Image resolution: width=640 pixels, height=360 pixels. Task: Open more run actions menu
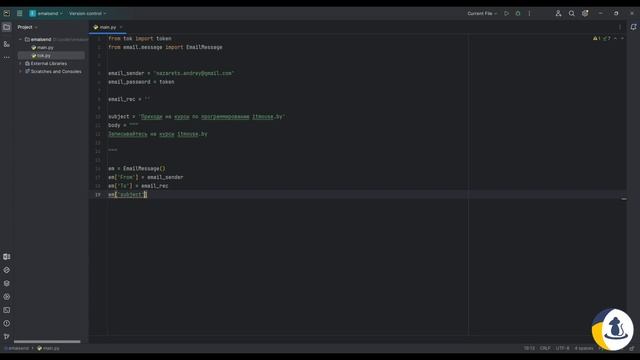coord(529,13)
